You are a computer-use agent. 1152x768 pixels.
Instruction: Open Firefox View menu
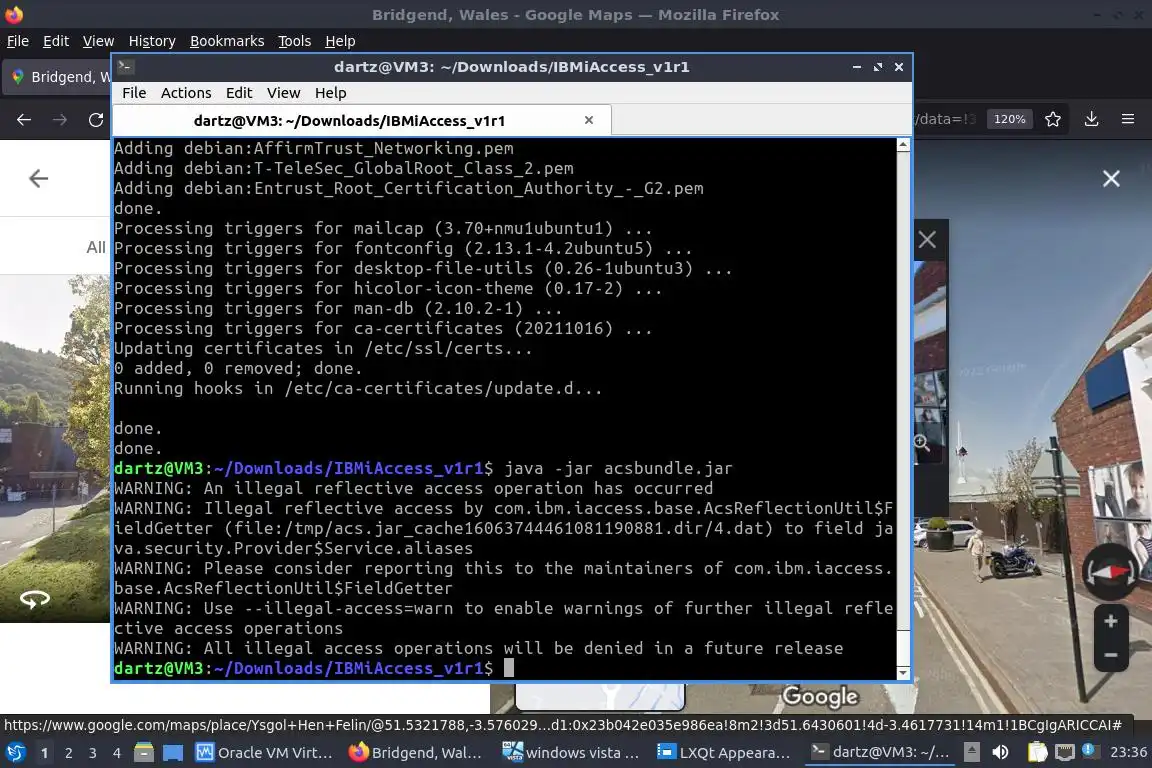coord(98,41)
